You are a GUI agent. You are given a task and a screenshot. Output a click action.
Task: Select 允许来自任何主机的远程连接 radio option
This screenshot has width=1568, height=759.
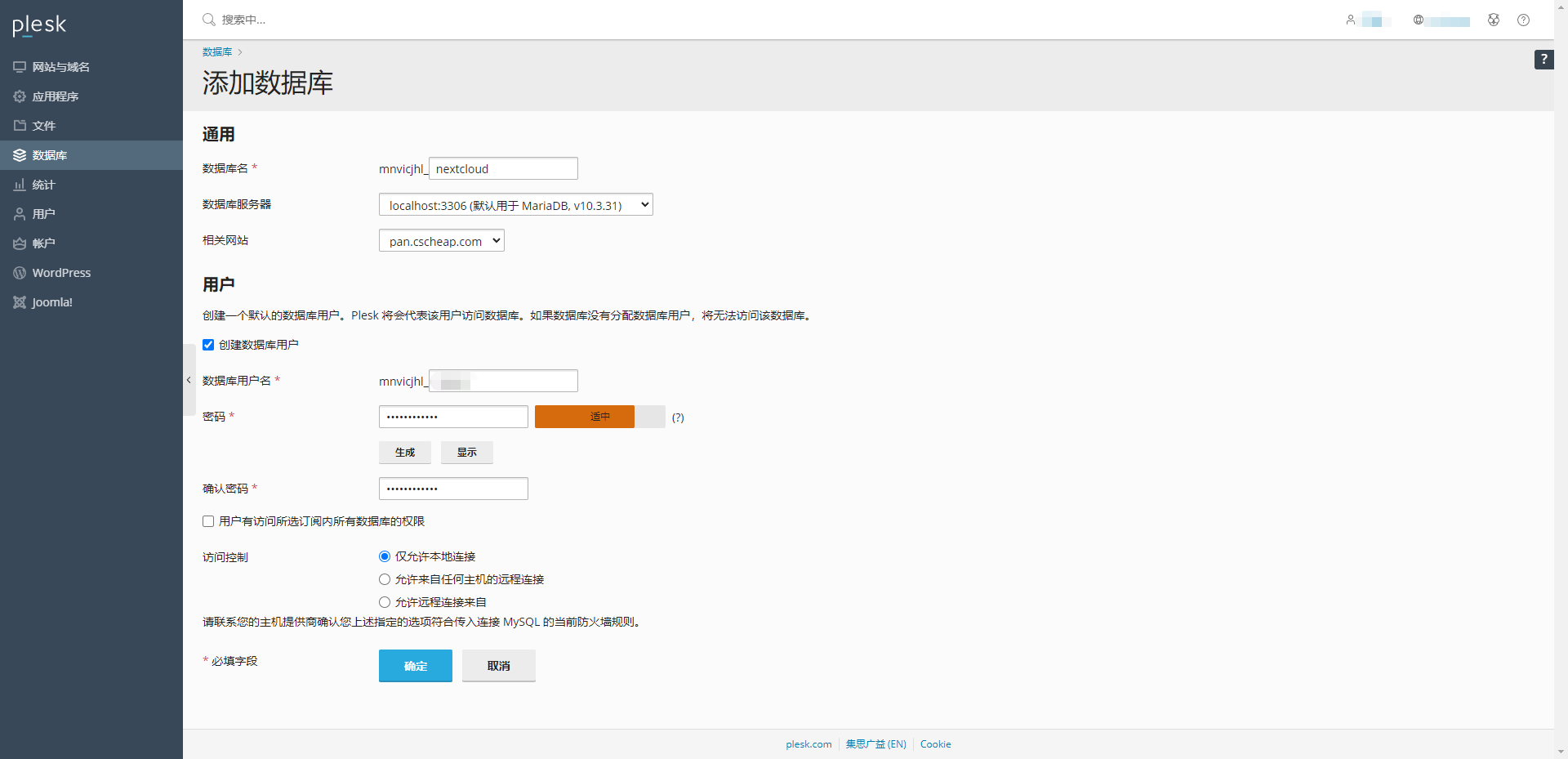point(385,579)
